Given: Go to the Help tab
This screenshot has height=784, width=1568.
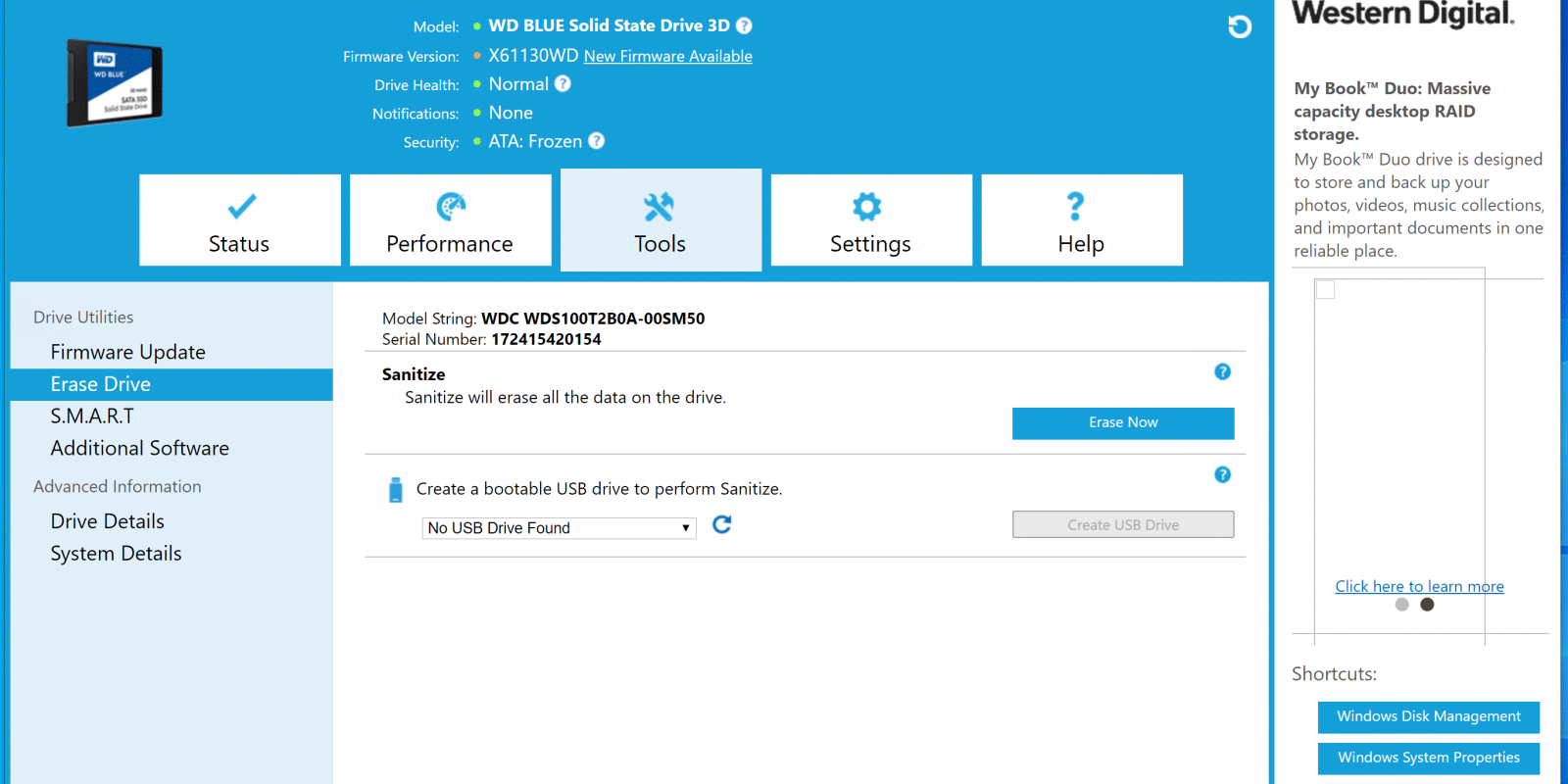Looking at the screenshot, I should (1082, 220).
